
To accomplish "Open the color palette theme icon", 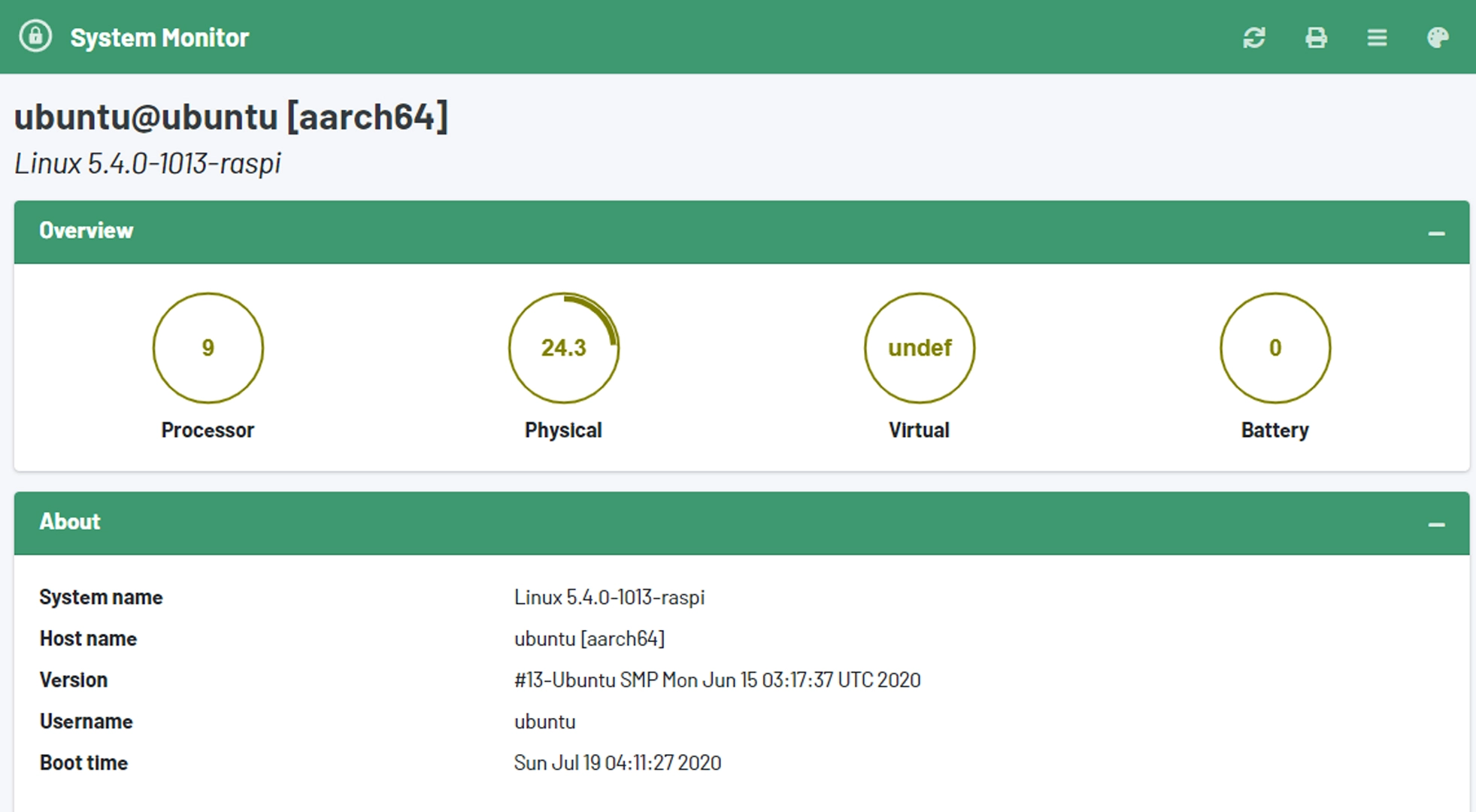I will [1438, 38].
